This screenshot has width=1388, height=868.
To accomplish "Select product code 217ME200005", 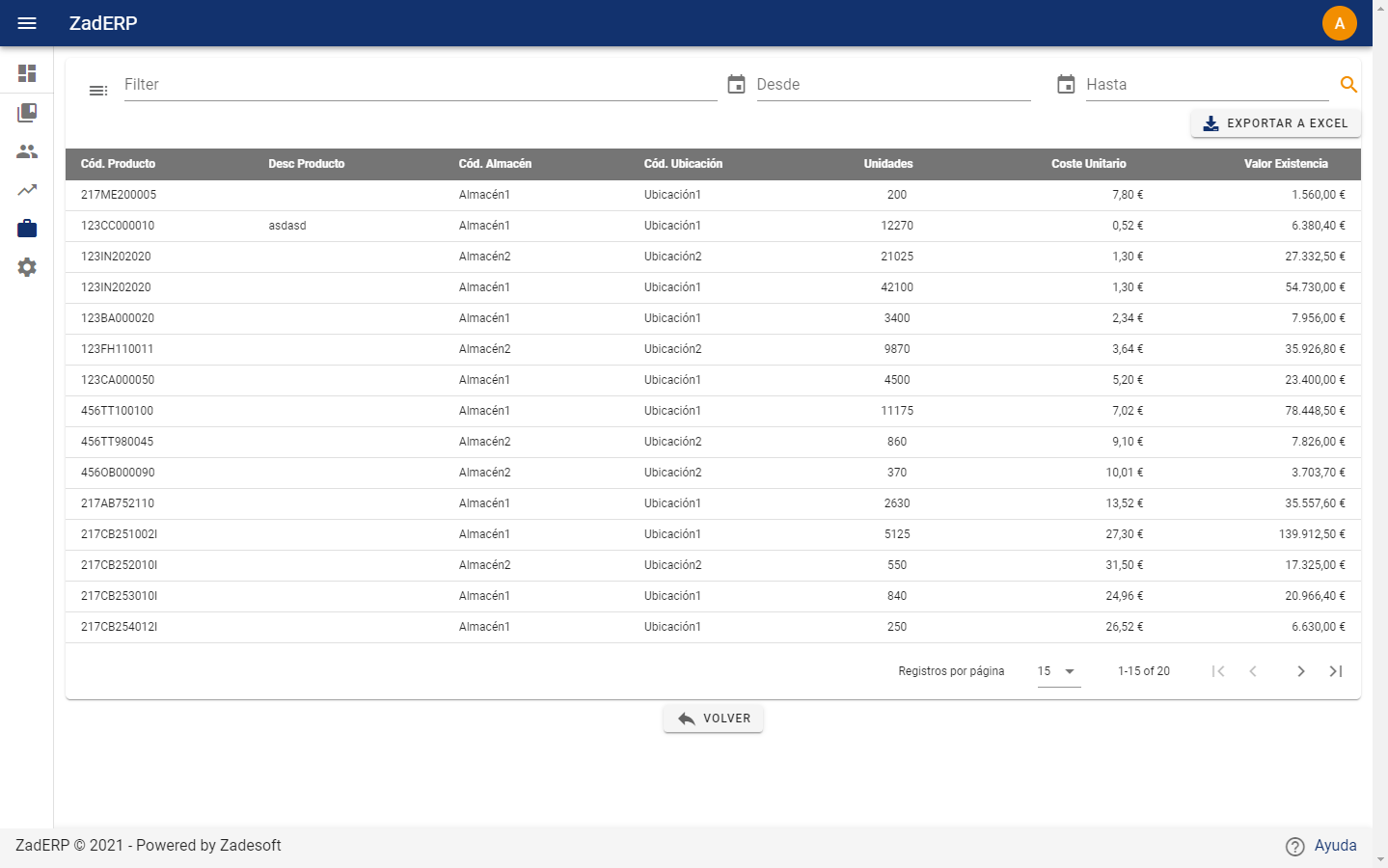I will [119, 195].
